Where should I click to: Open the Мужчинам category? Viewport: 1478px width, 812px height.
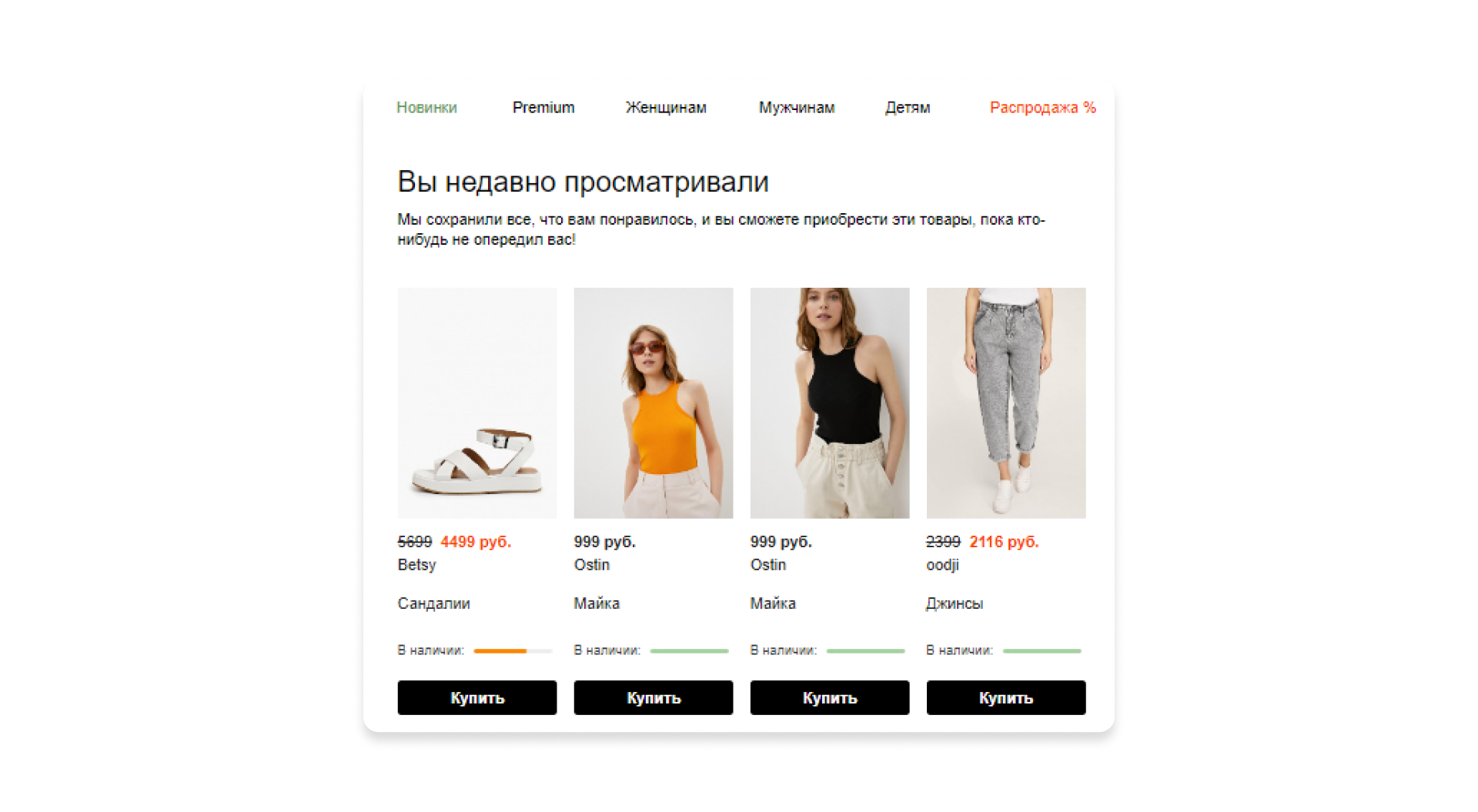click(x=797, y=108)
